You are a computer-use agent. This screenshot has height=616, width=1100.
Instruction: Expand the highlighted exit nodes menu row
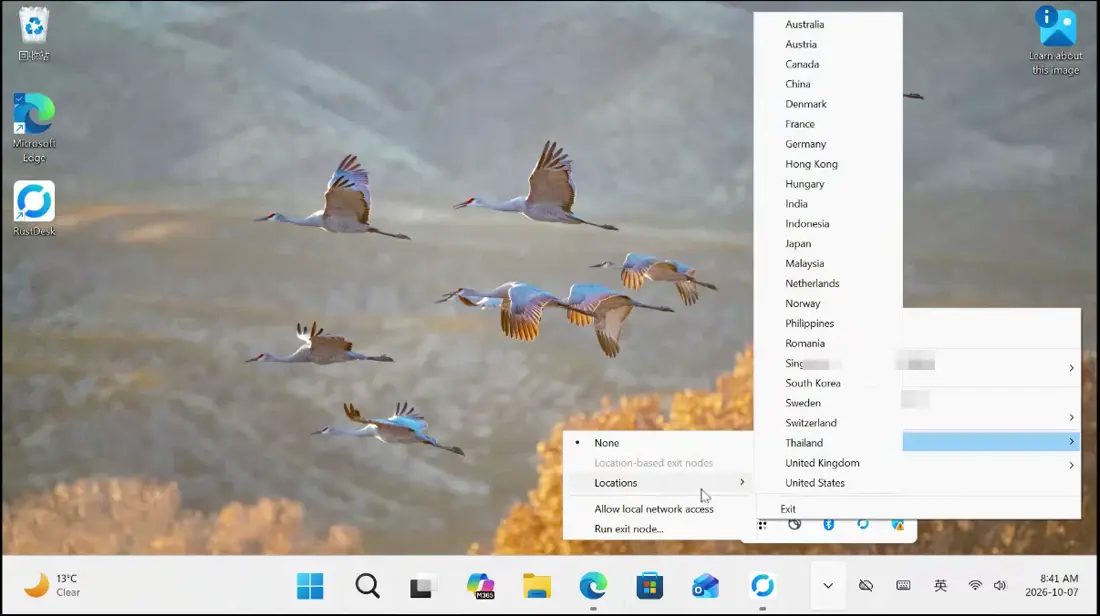[x=991, y=441]
